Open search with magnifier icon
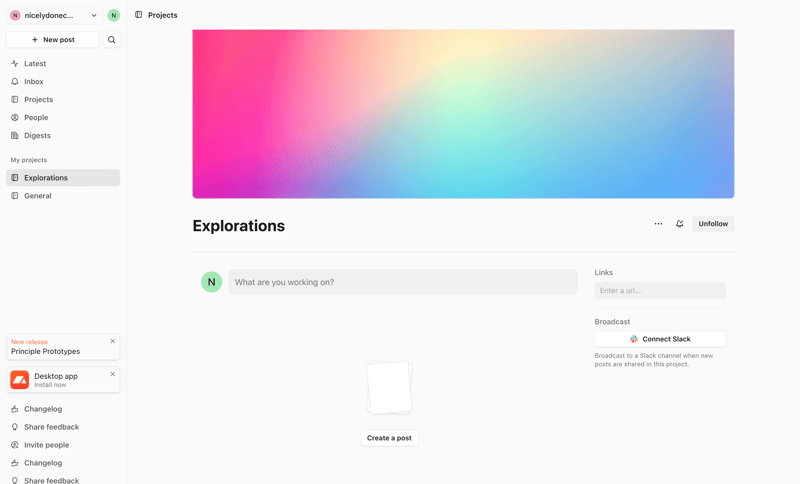The image size is (800, 484). pyautogui.click(x=112, y=40)
